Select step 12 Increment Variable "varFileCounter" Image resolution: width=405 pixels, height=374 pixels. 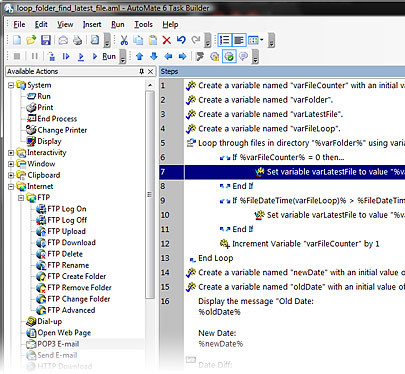(282, 244)
